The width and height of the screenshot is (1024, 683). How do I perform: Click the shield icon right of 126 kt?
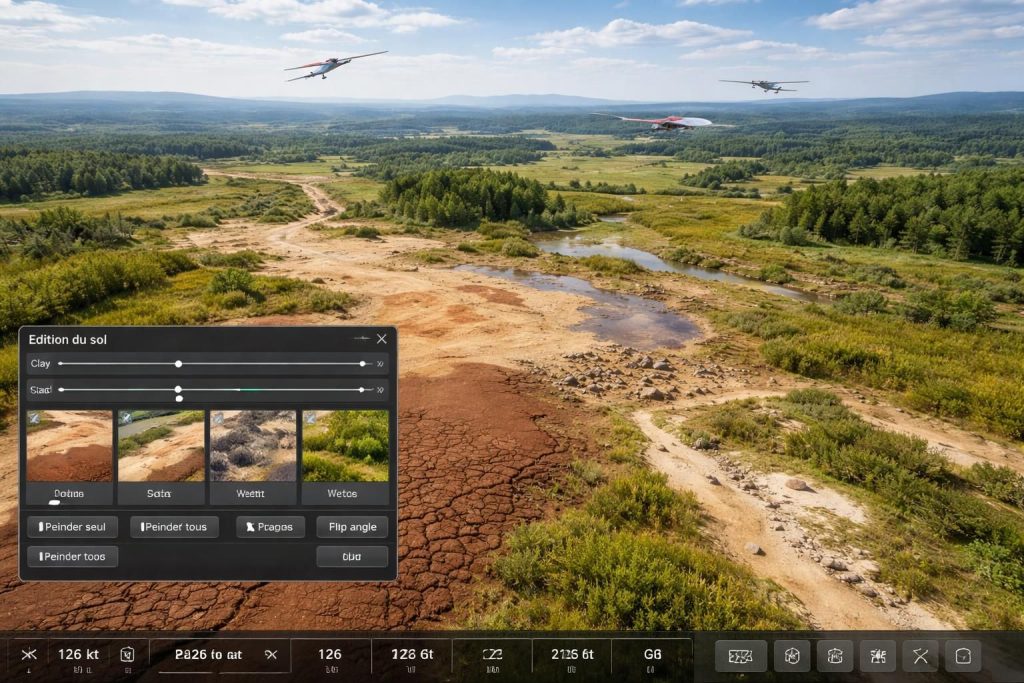point(127,654)
